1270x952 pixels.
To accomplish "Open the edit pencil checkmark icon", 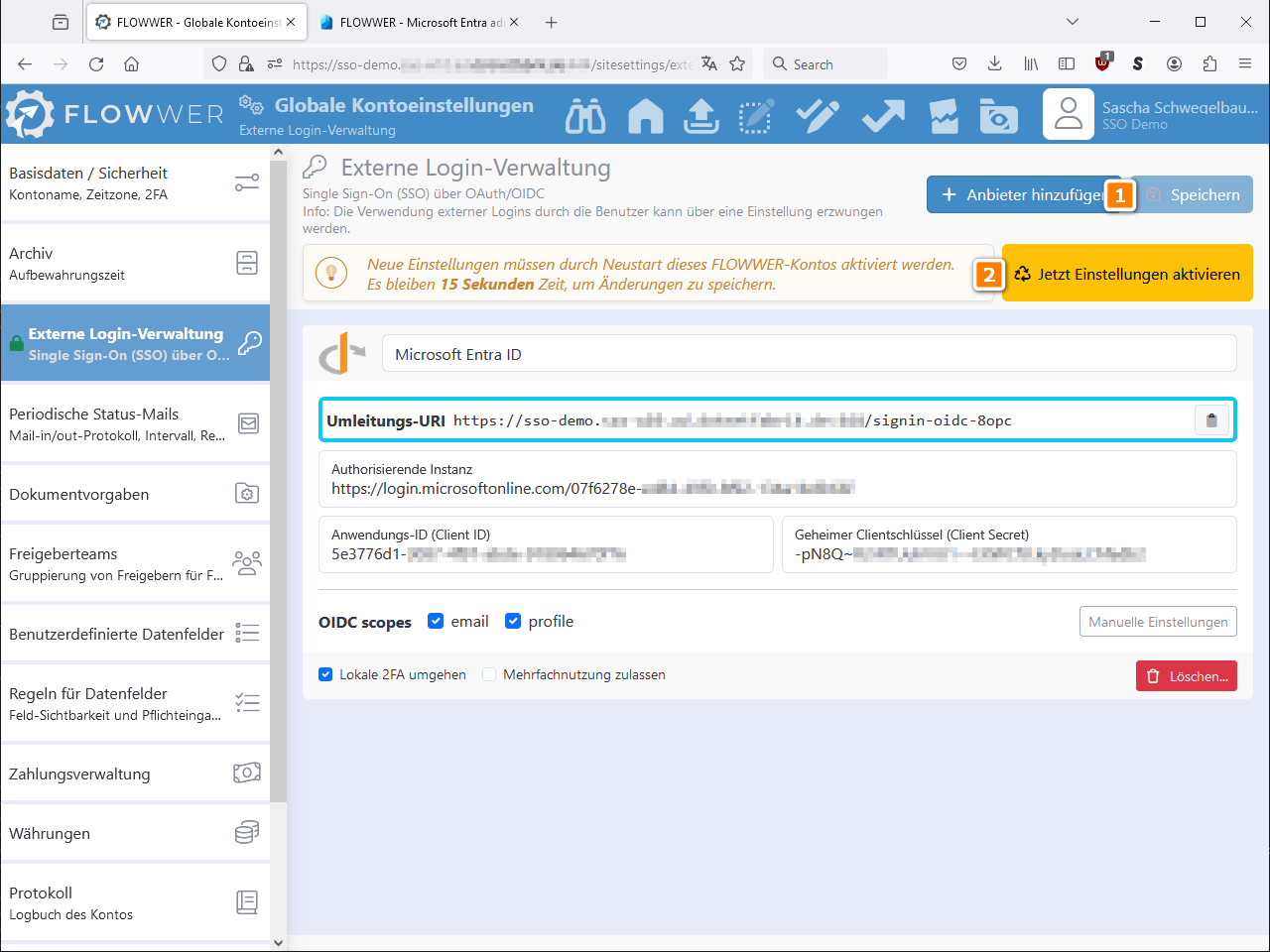I will point(817,116).
